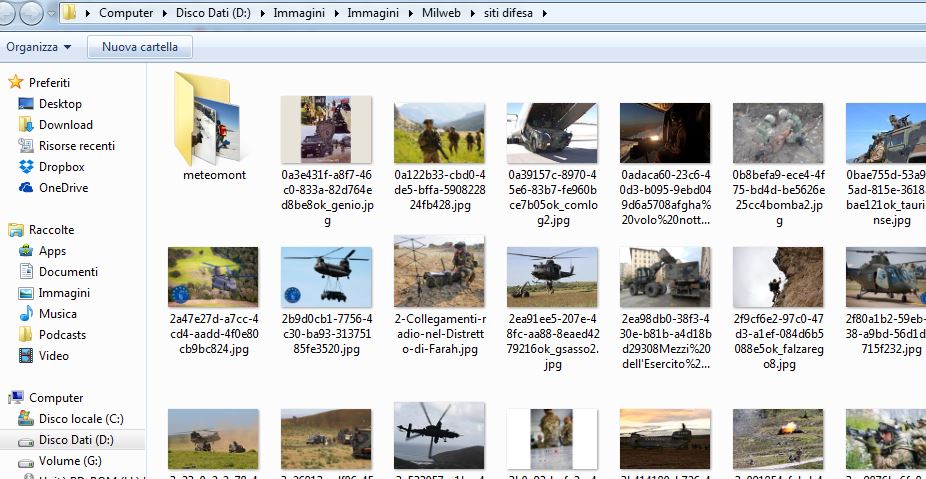Expand arrow after Milweb in breadcrumb
926x479 pixels.
[472, 13]
